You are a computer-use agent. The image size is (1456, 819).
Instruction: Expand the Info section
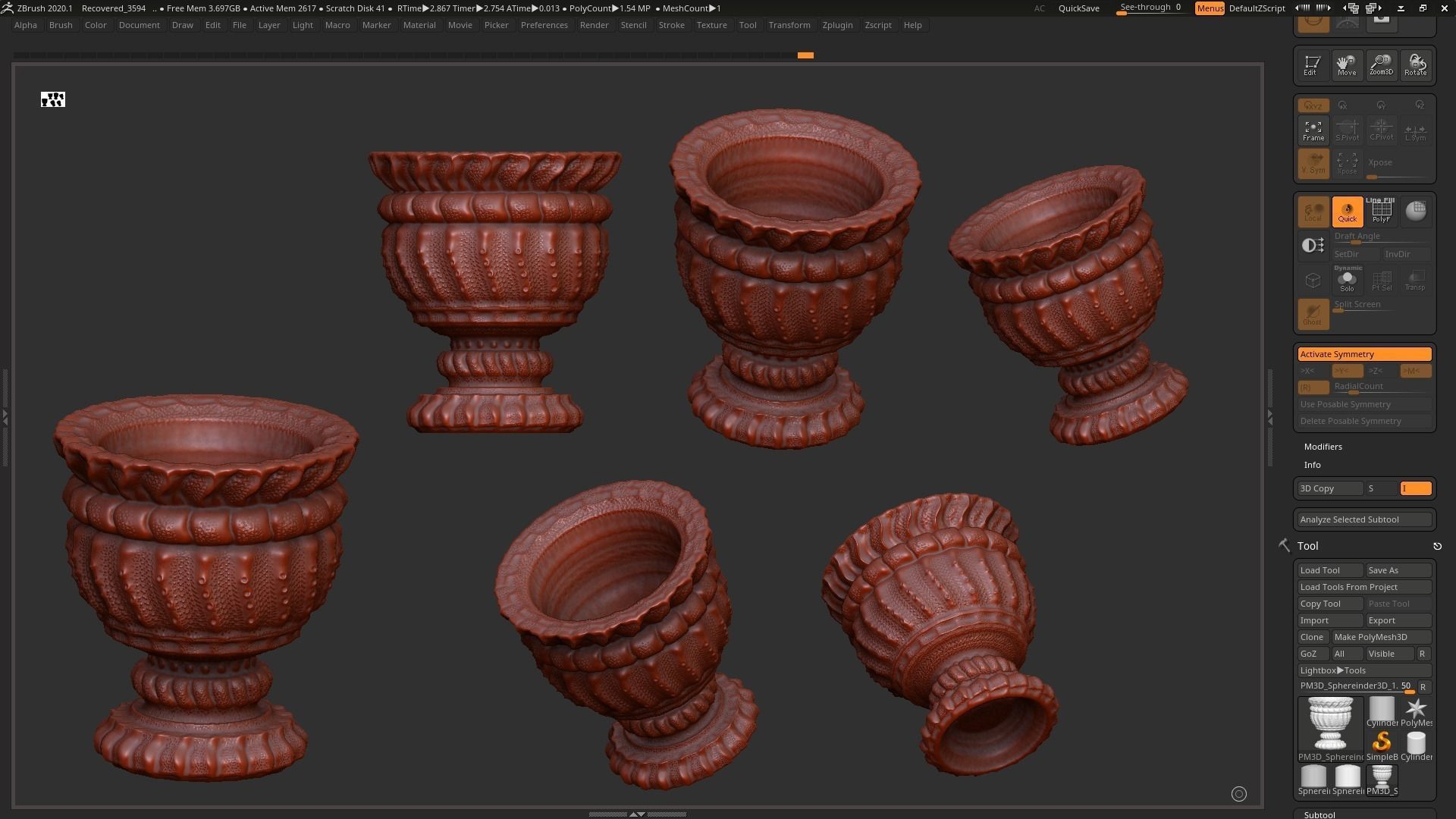(x=1312, y=465)
